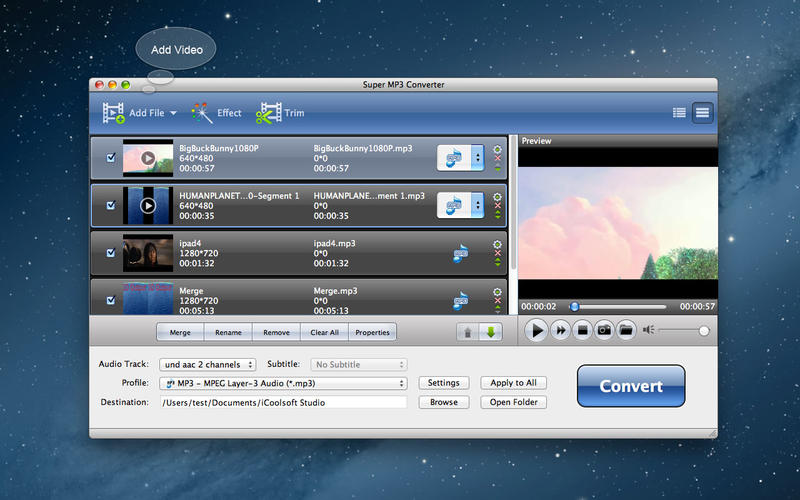Open the gear settings for BigBuckBunny1080P
800x500 pixels.
click(x=498, y=149)
